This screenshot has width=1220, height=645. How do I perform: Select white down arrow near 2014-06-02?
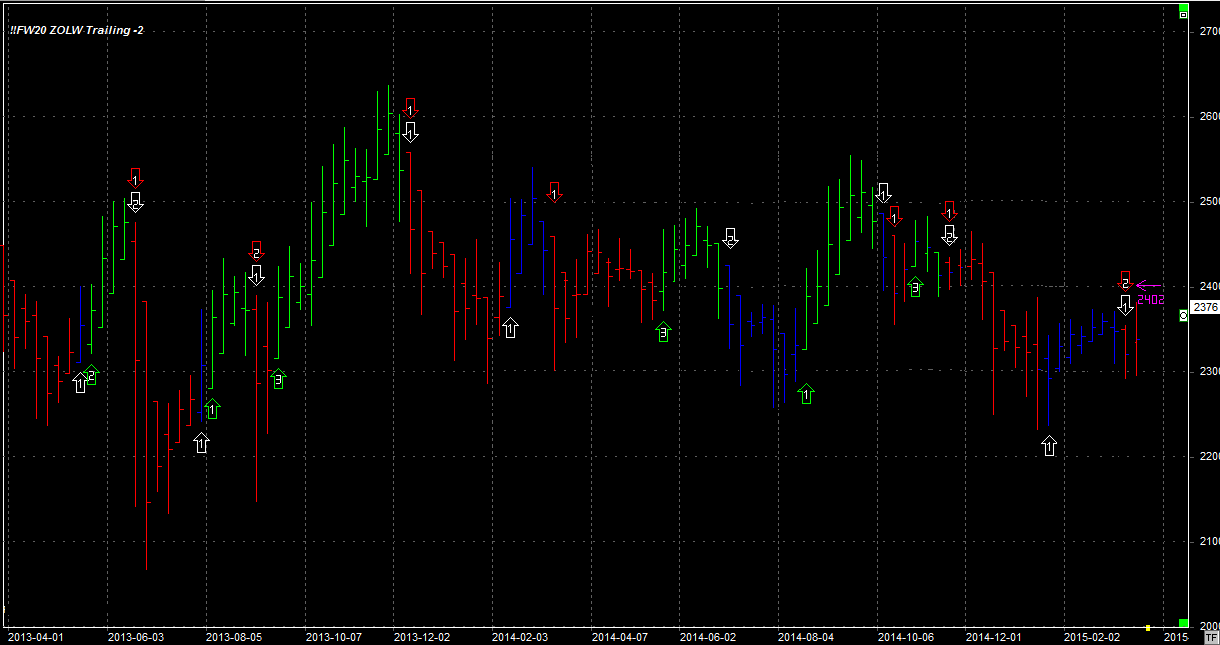(730, 238)
